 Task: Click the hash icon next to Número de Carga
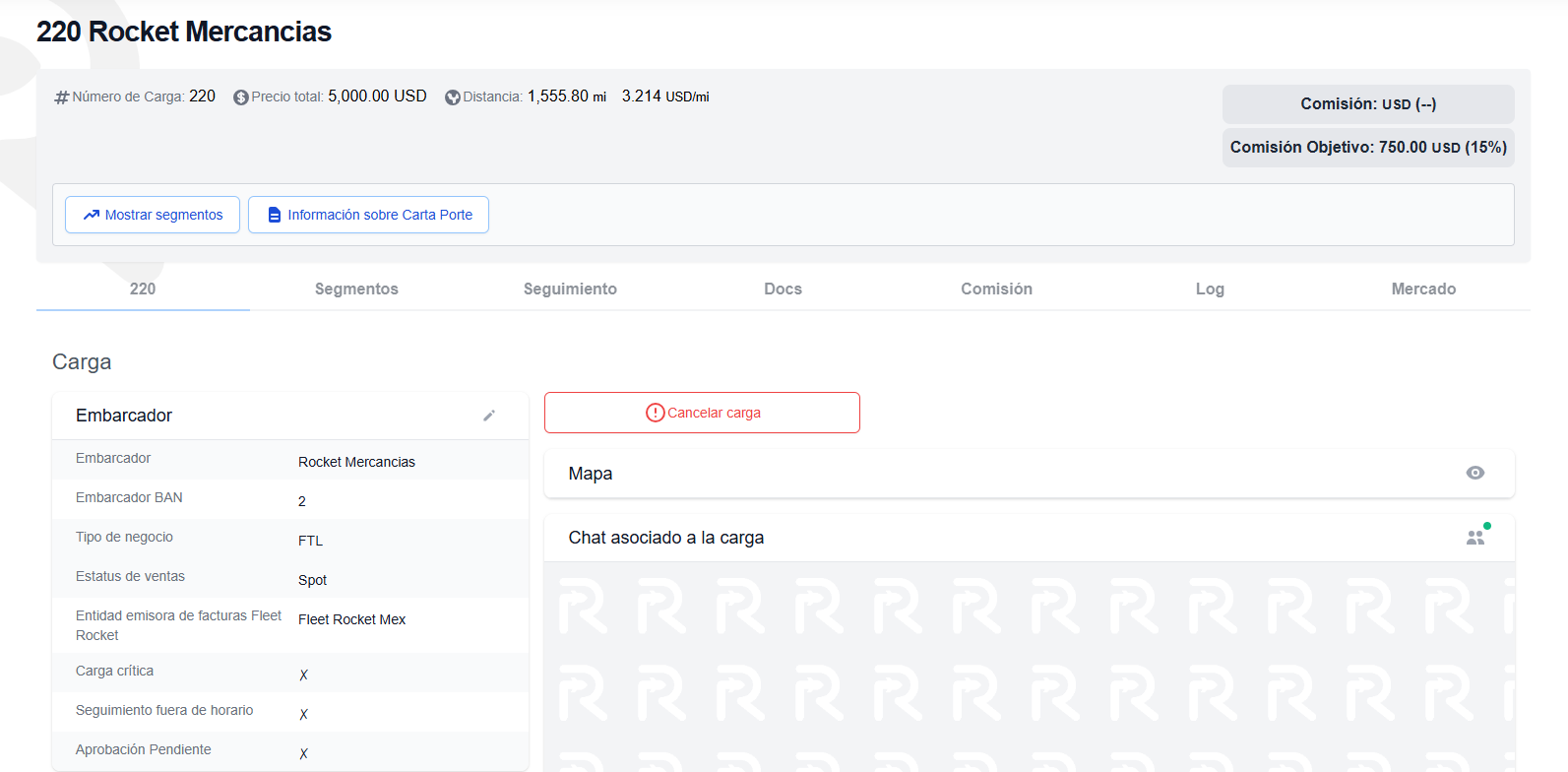pyautogui.click(x=61, y=97)
